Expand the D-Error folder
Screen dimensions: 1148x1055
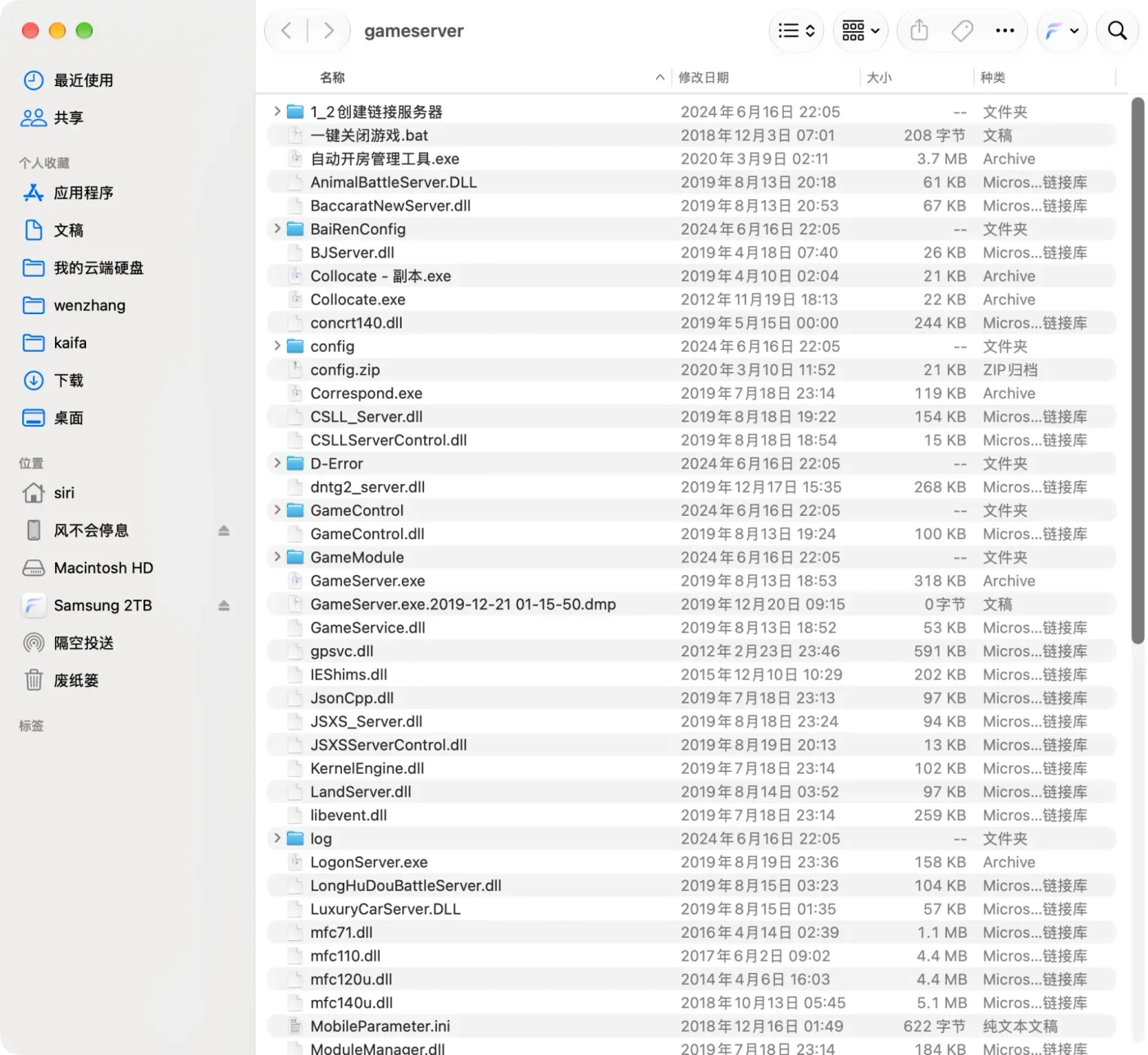pos(277,464)
